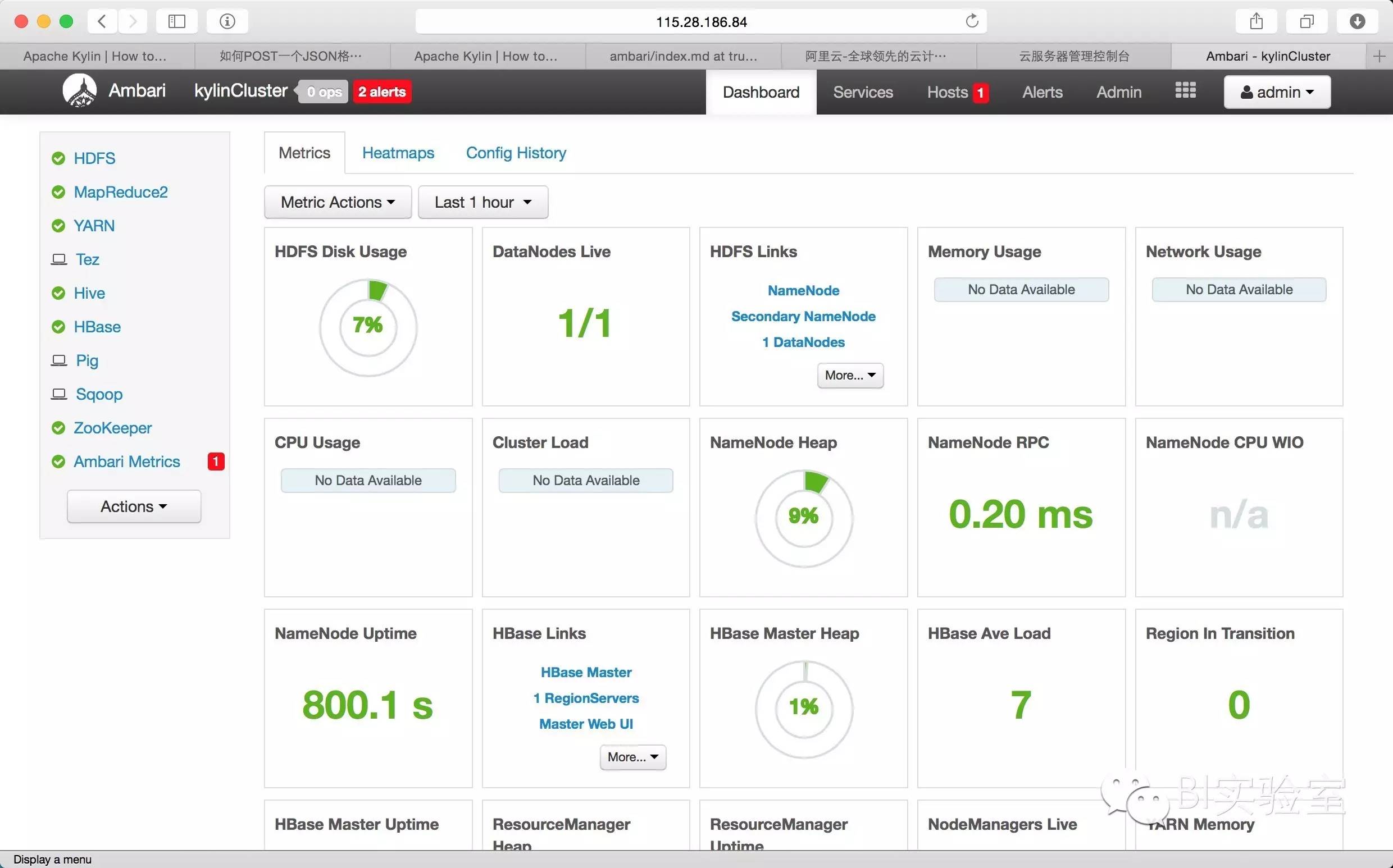
Task: Open the 1 RegionServers link
Action: click(x=586, y=698)
